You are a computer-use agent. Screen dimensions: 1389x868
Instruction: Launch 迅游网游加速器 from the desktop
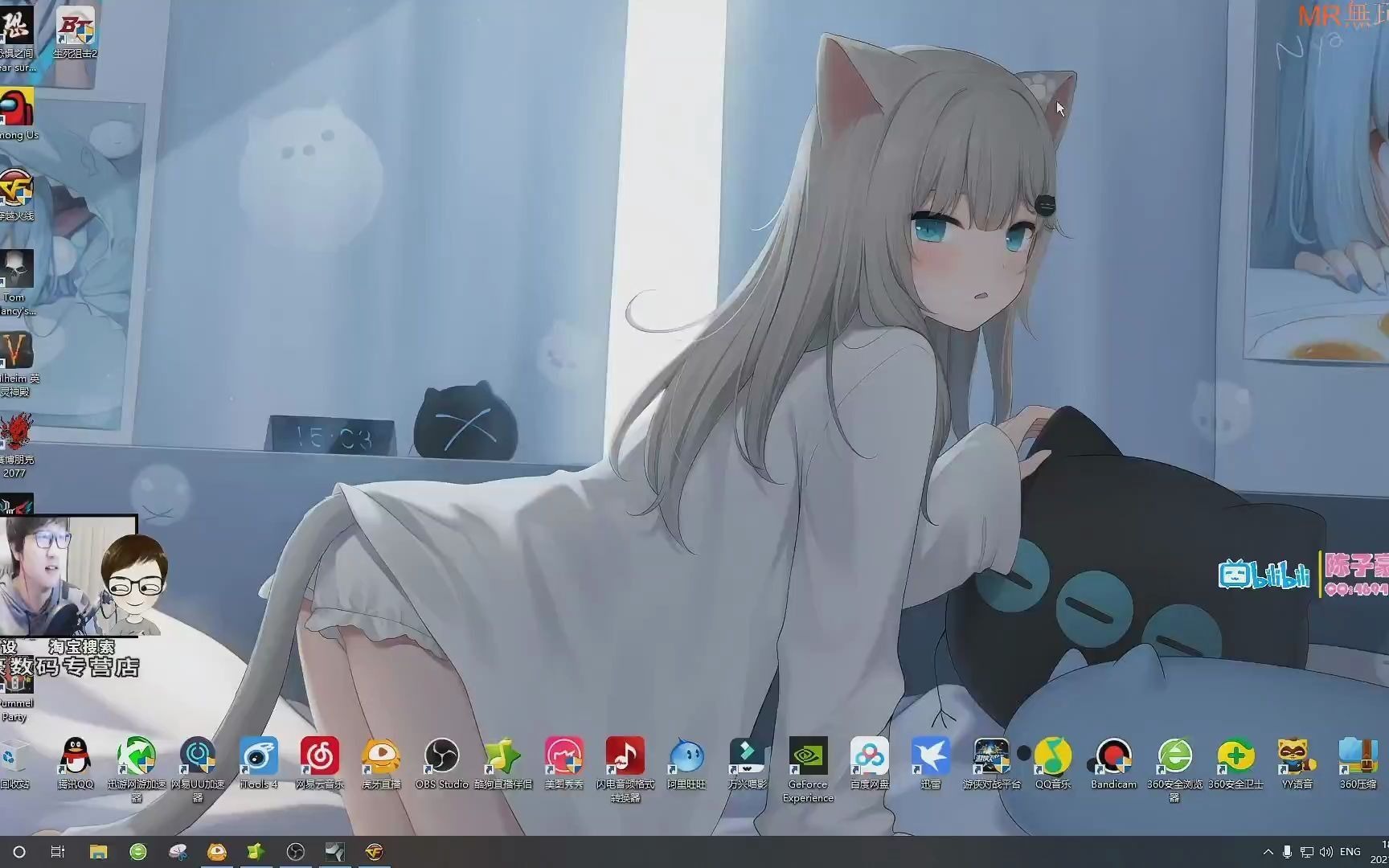point(137,769)
